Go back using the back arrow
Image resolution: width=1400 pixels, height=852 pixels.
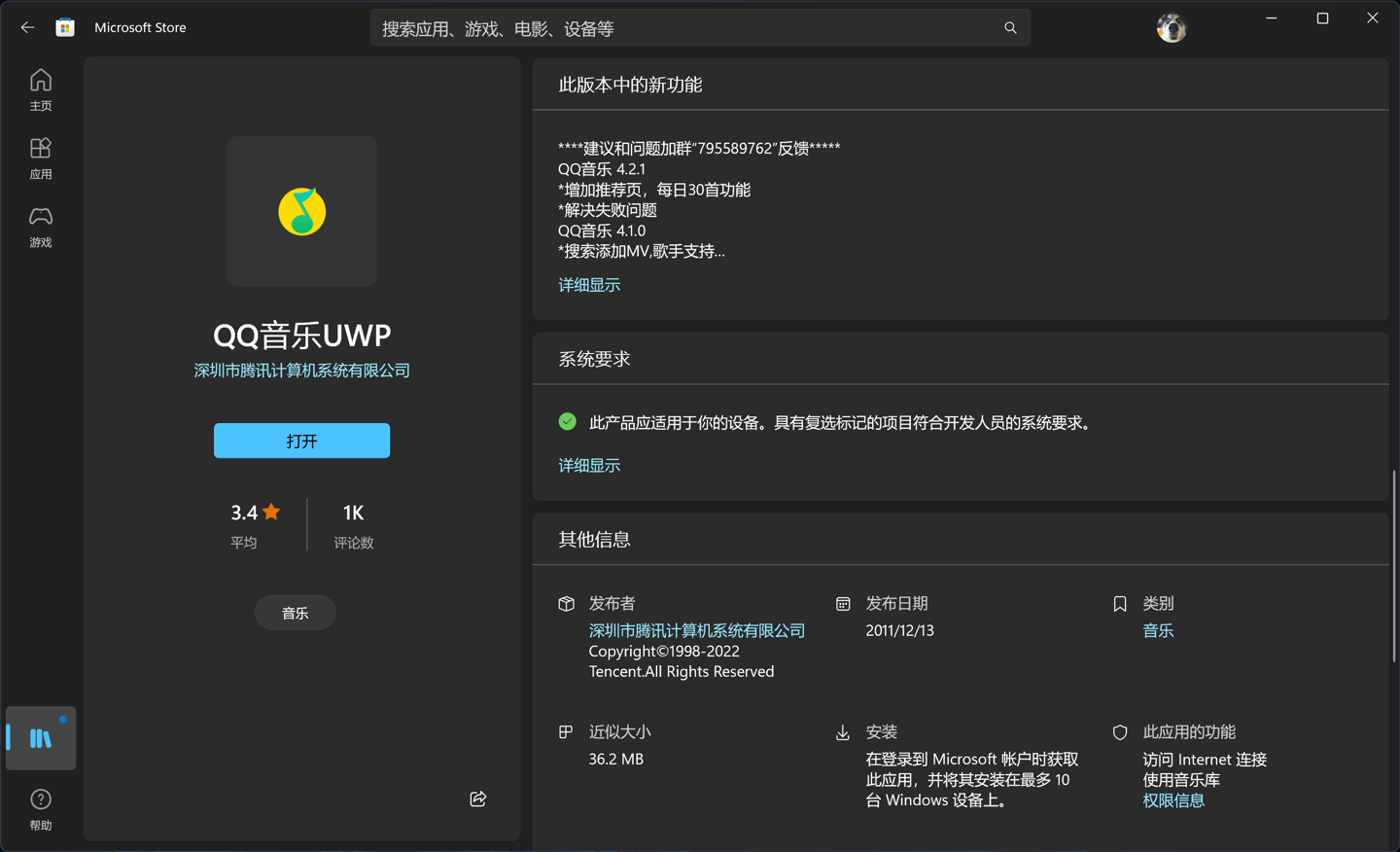pos(27,27)
